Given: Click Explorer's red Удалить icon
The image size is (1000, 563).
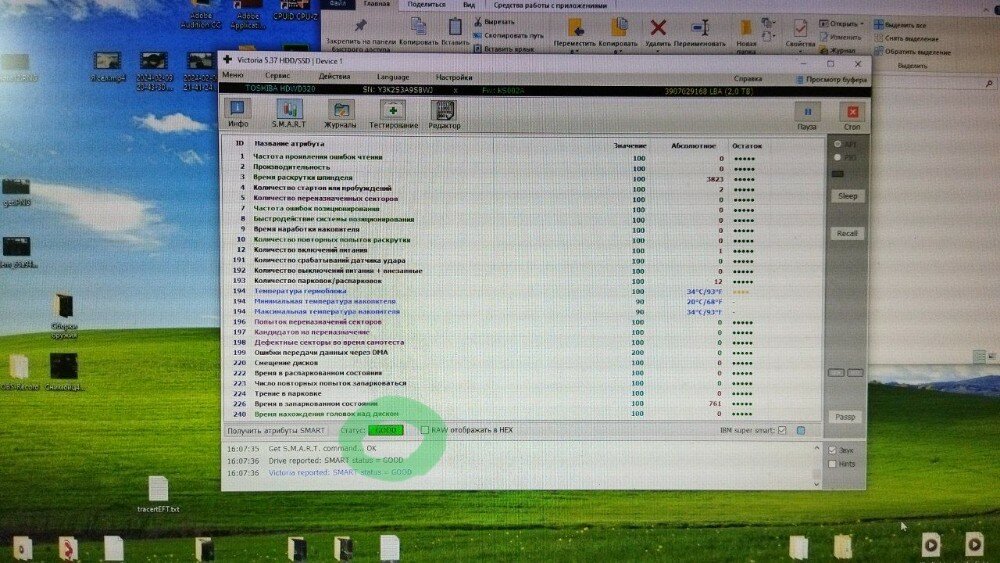Looking at the screenshot, I should (658, 27).
